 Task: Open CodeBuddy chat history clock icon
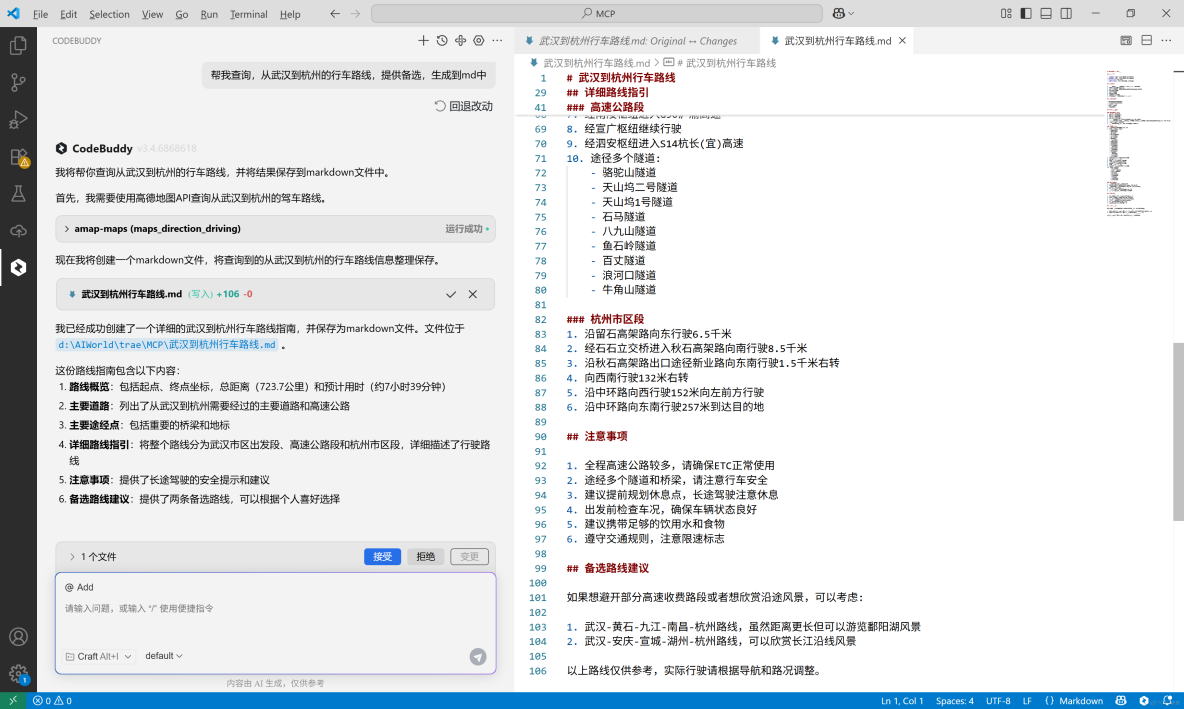tap(441, 40)
